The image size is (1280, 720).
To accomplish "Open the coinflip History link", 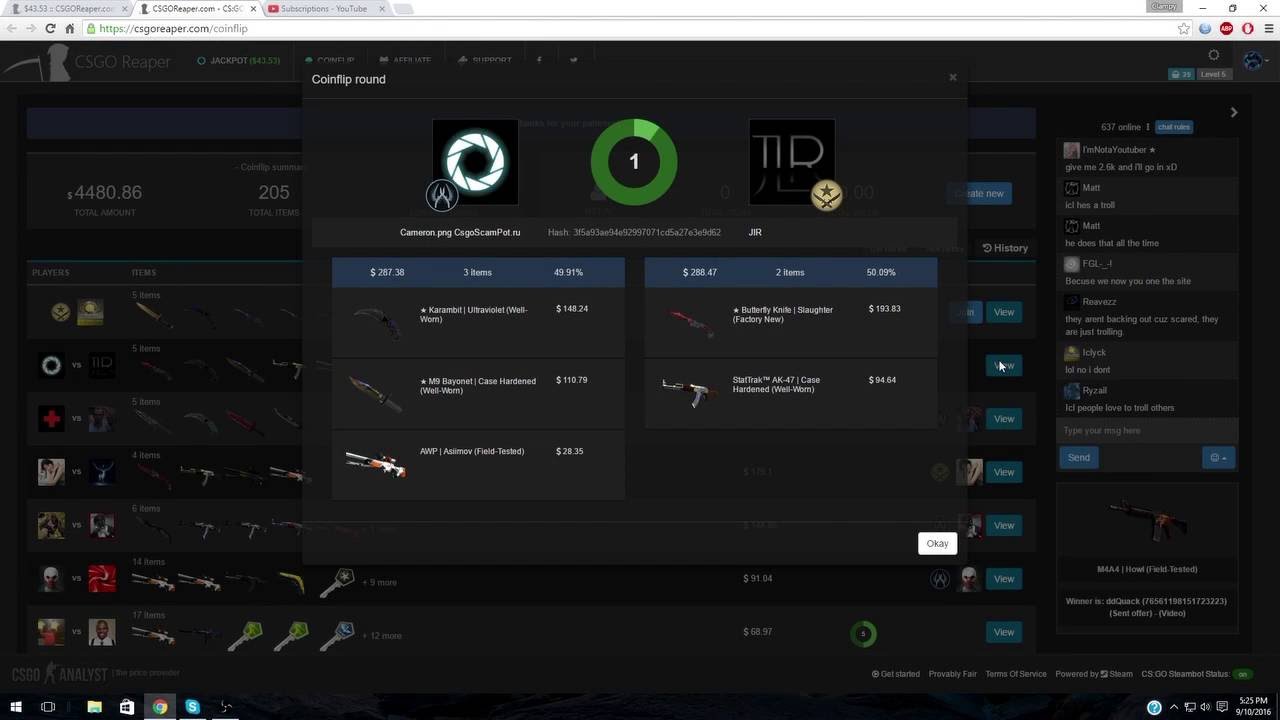I will (x=1005, y=248).
